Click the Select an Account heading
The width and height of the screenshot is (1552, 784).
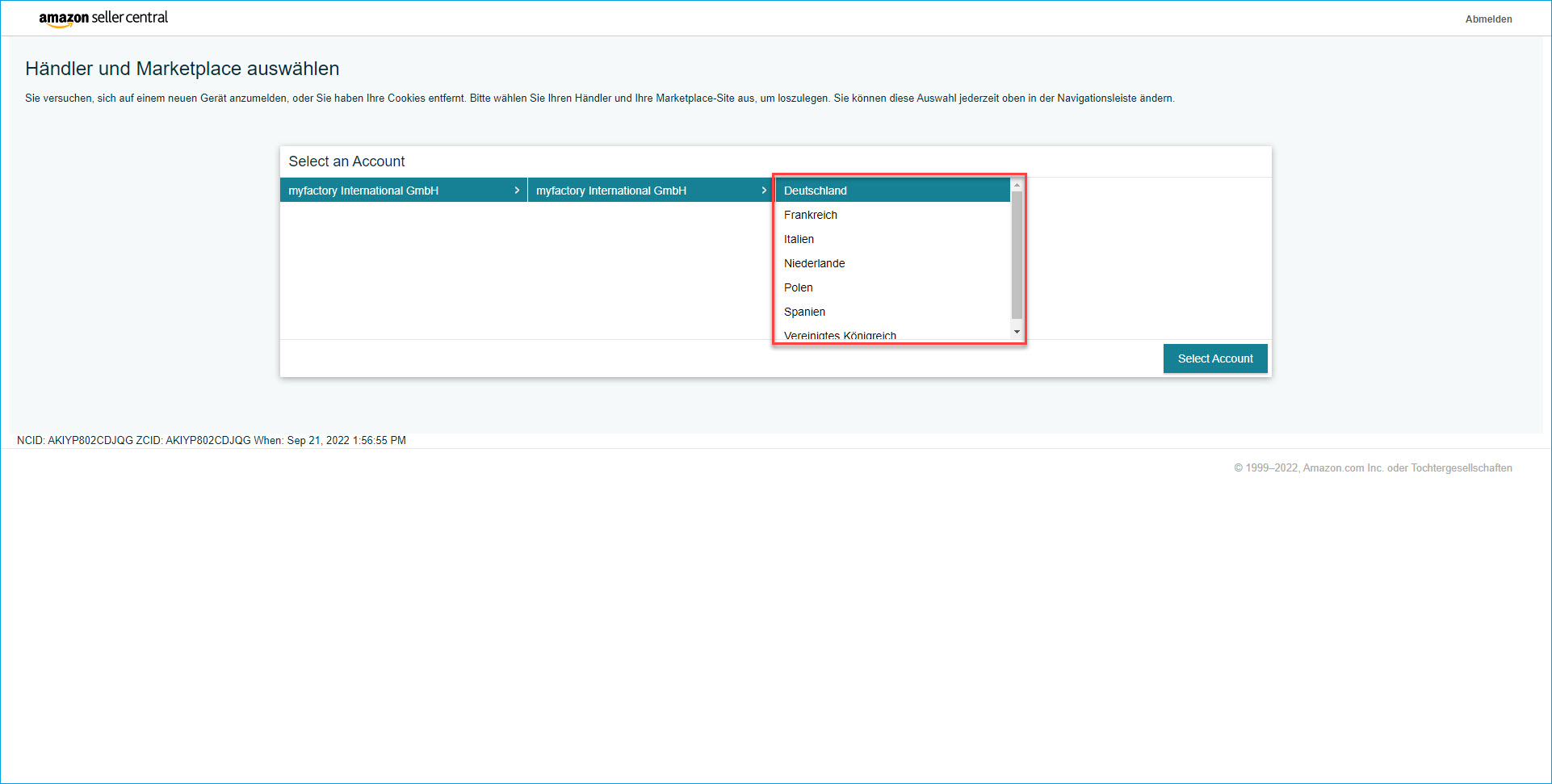(x=346, y=161)
